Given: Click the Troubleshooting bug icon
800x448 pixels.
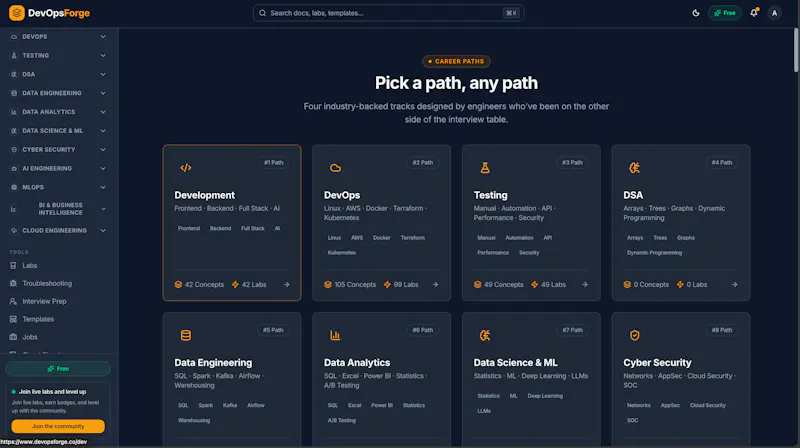Looking at the screenshot, I should 13,283.
